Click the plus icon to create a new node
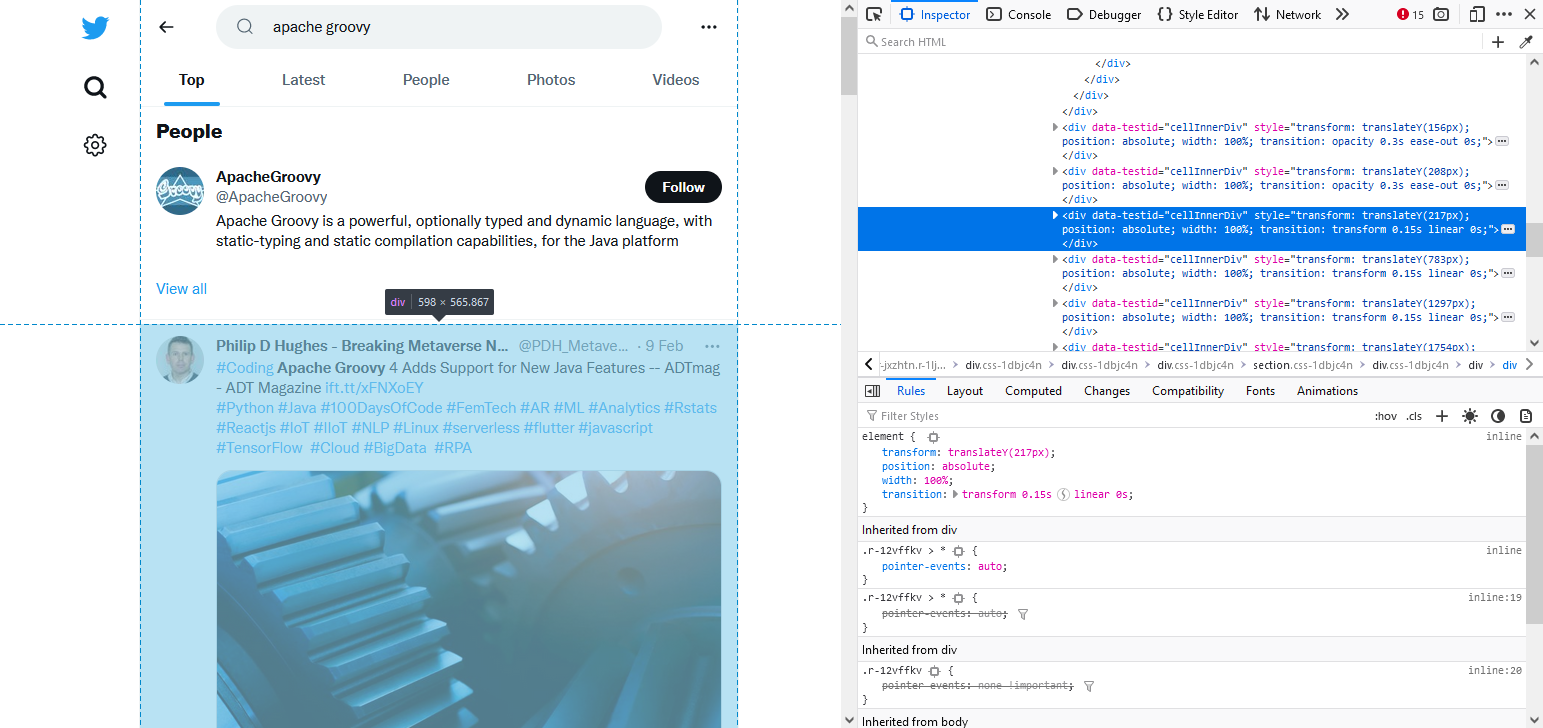Viewport: 1543px width, 728px height. tap(1498, 42)
